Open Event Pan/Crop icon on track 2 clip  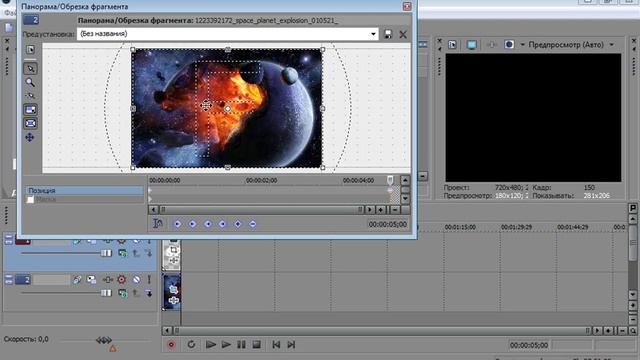tap(173, 289)
